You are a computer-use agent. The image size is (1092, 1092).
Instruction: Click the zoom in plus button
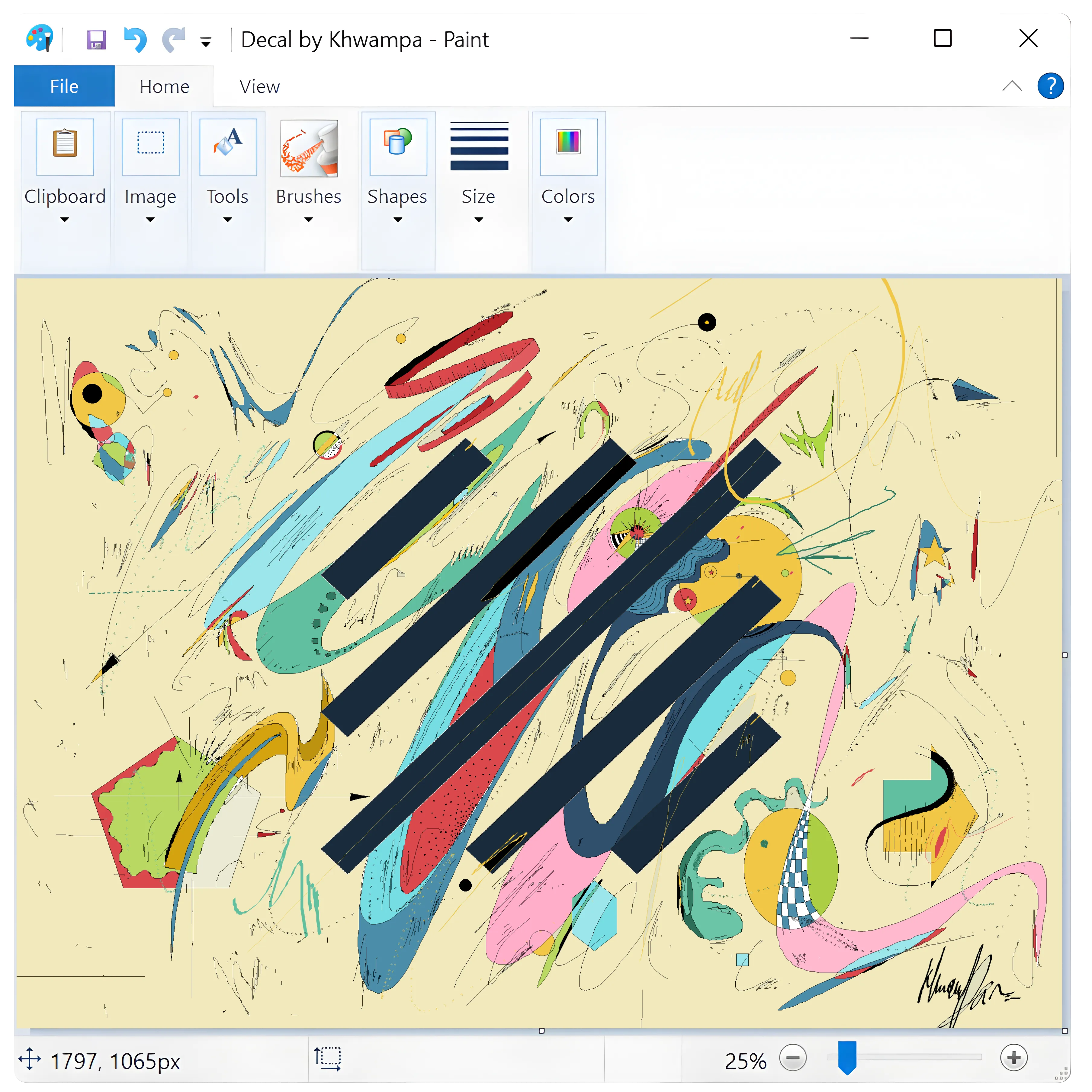tap(1013, 1058)
